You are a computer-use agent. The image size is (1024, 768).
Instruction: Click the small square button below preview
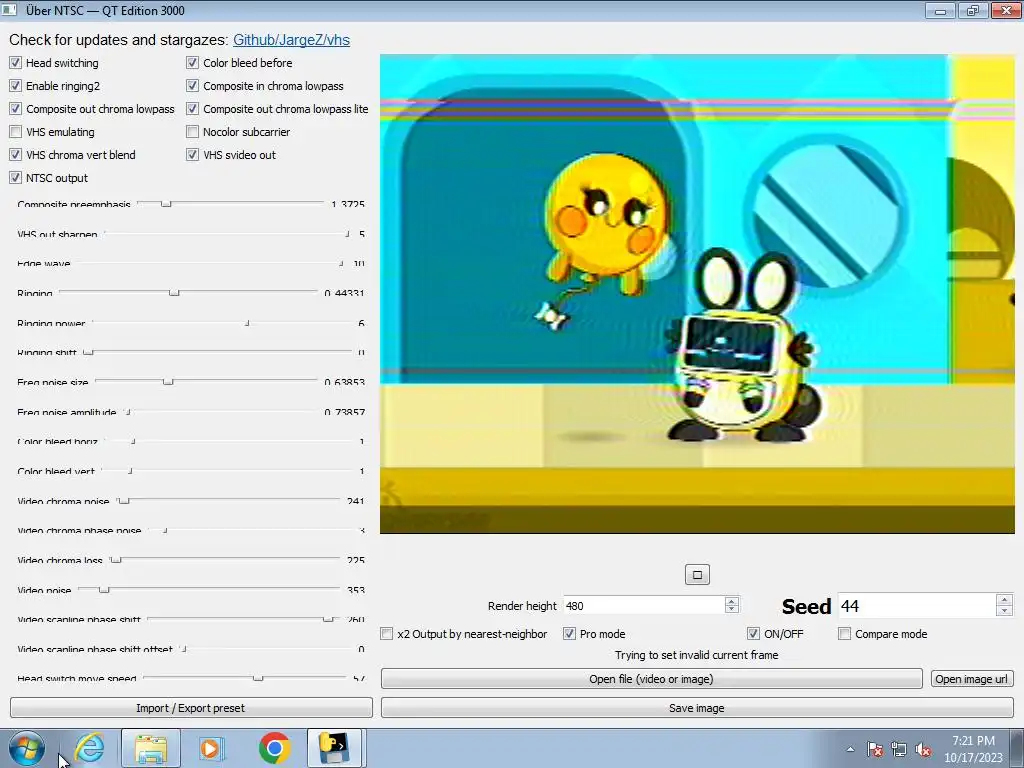(697, 575)
